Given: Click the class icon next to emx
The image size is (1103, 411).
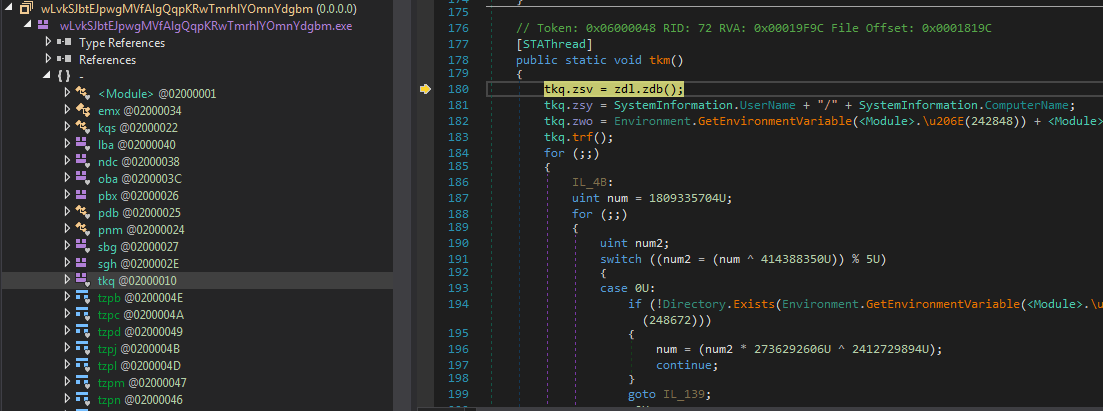Looking at the screenshot, I should [83, 110].
